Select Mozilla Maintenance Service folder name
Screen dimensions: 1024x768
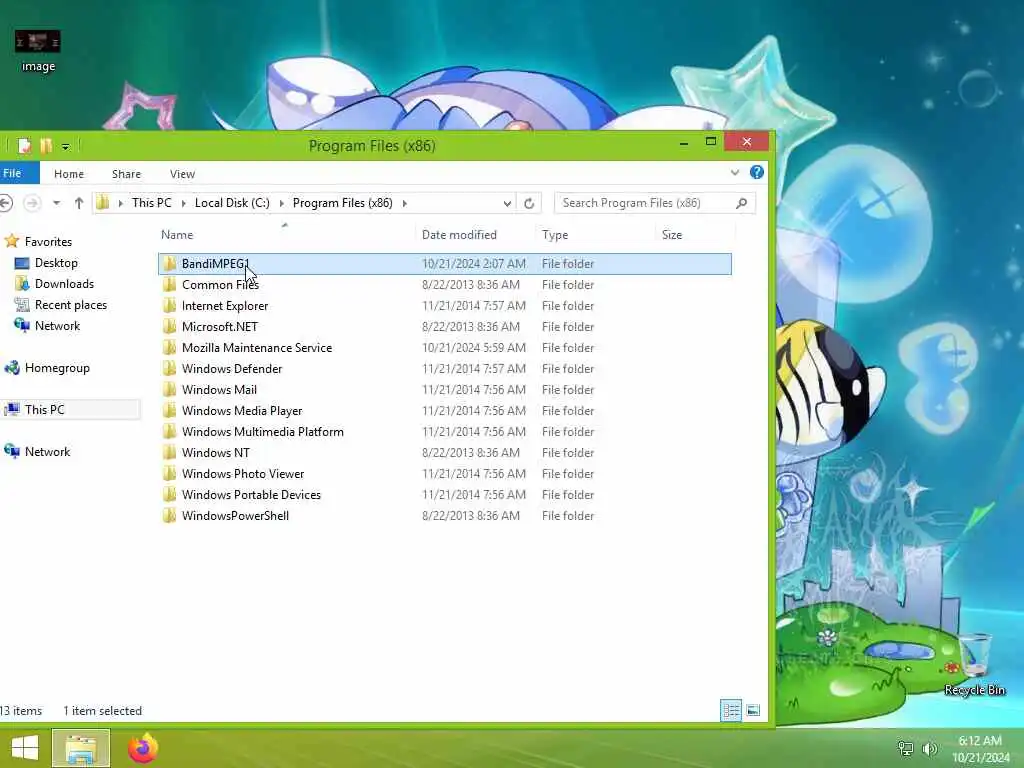257,348
